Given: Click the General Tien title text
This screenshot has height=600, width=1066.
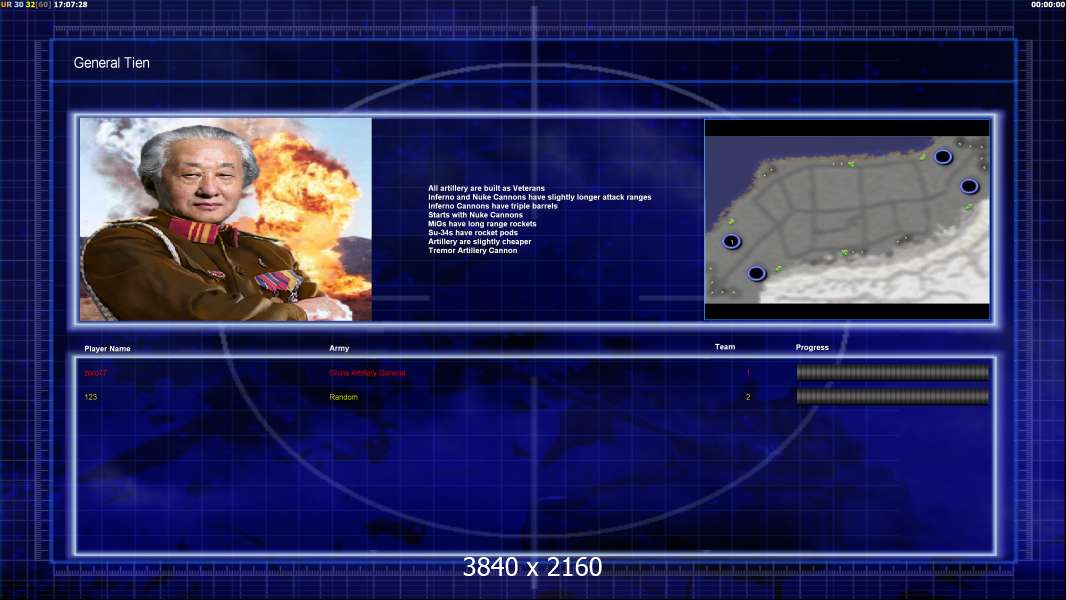Looking at the screenshot, I should point(111,63).
